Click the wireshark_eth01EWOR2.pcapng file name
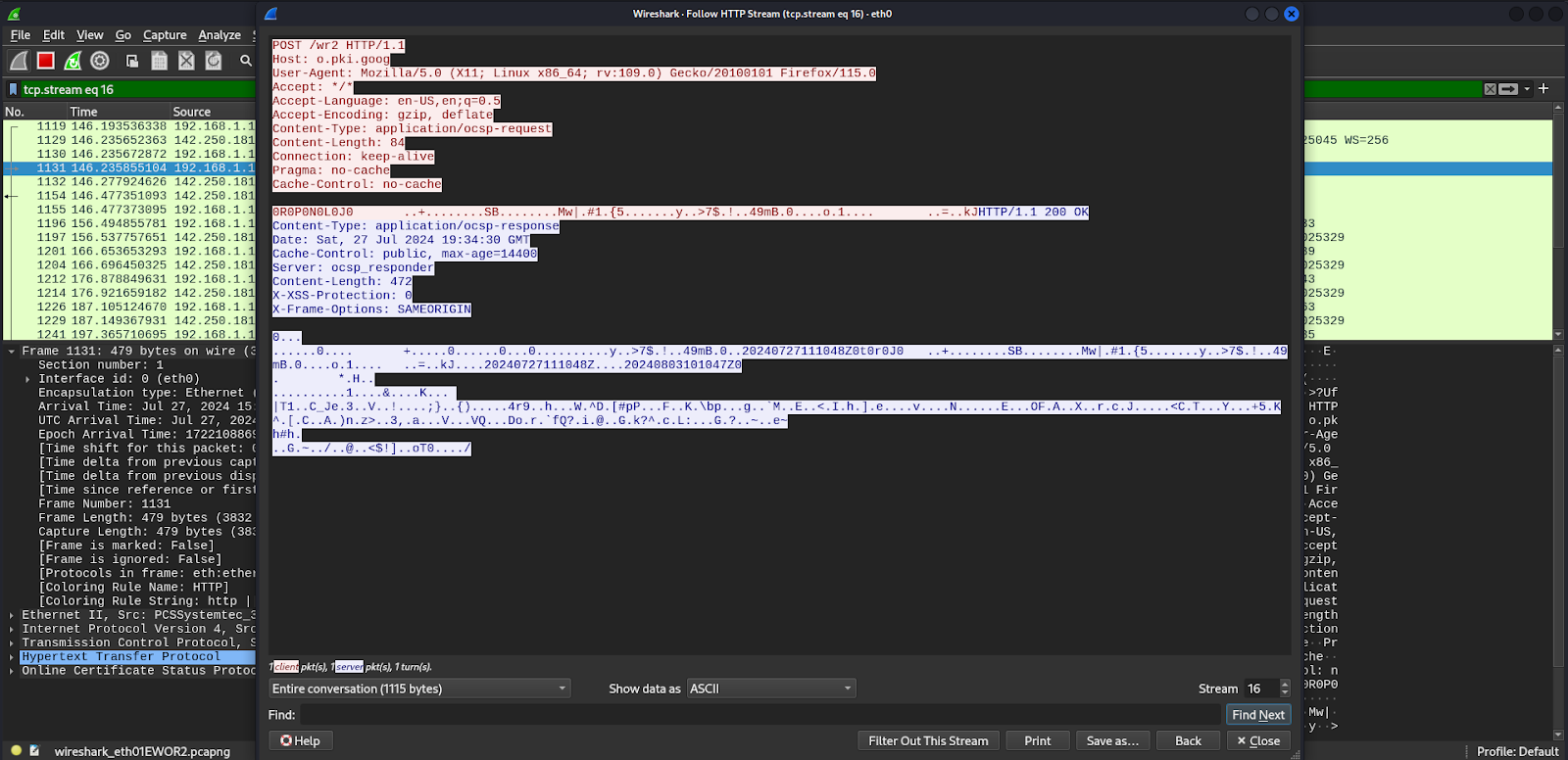This screenshot has width=1568, height=760. tap(142, 752)
